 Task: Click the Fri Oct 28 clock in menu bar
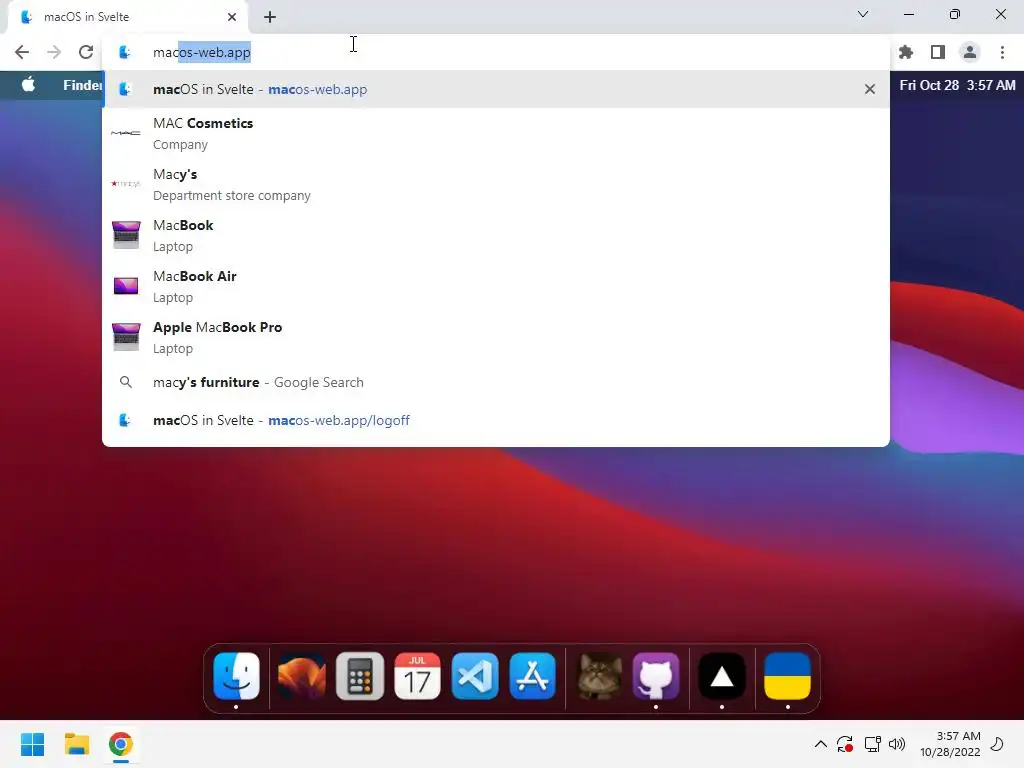pos(957,85)
